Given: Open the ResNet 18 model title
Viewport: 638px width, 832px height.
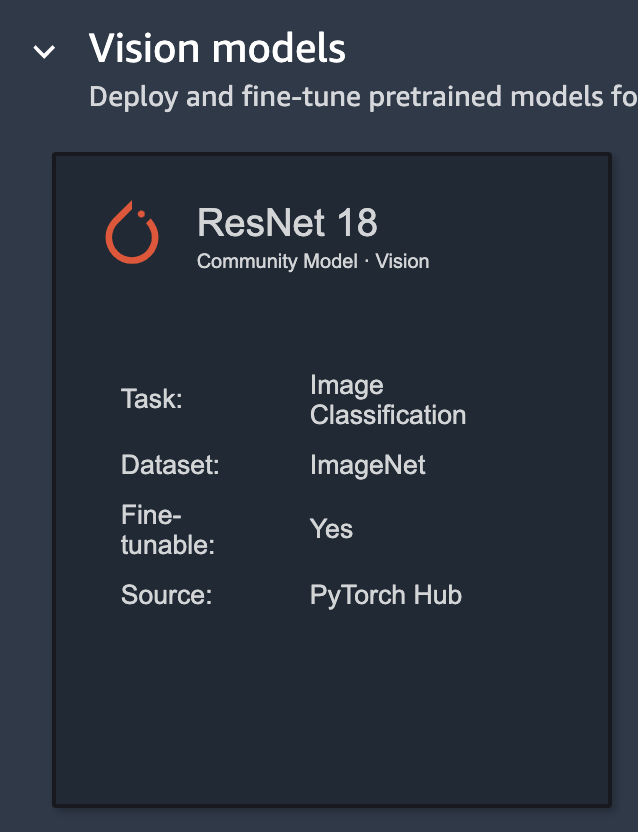Looking at the screenshot, I should pos(287,222).
